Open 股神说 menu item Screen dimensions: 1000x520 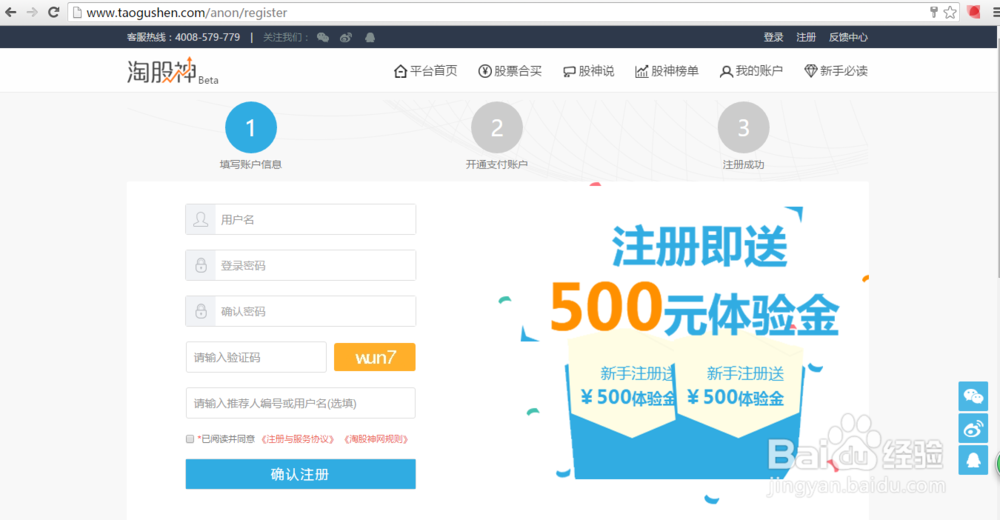coord(589,71)
